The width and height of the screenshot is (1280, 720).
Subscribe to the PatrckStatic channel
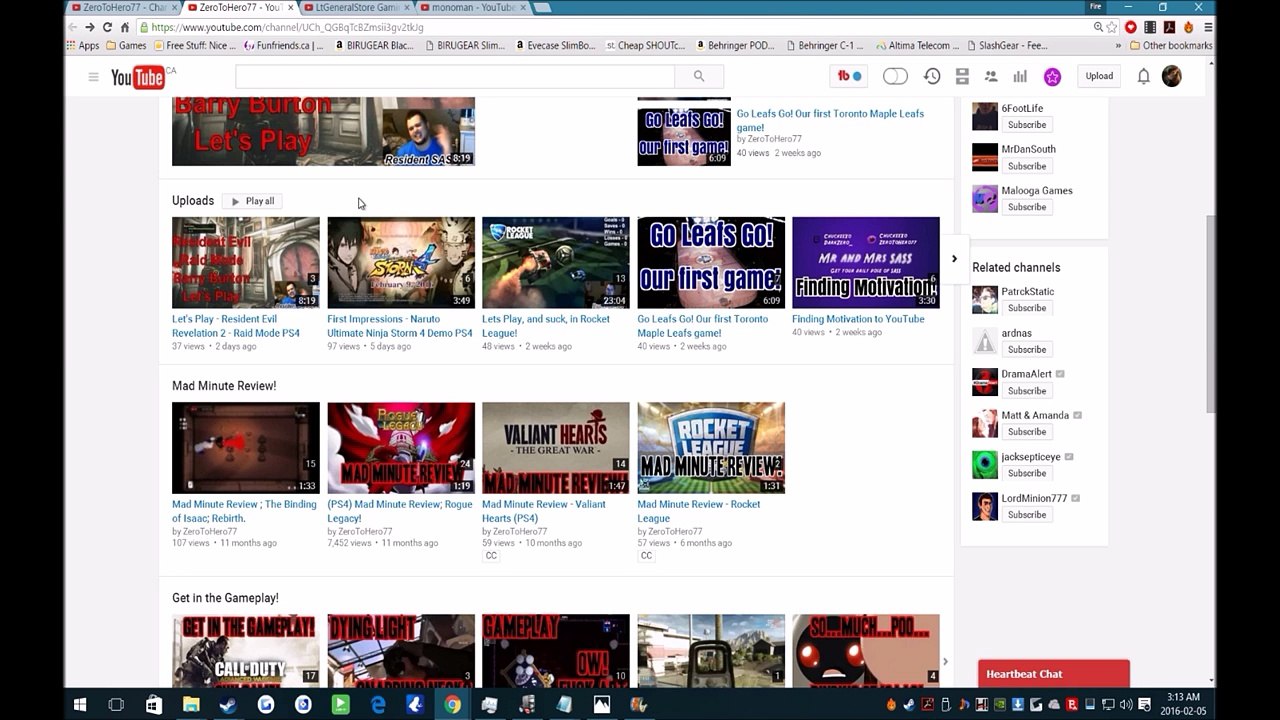(1027, 308)
